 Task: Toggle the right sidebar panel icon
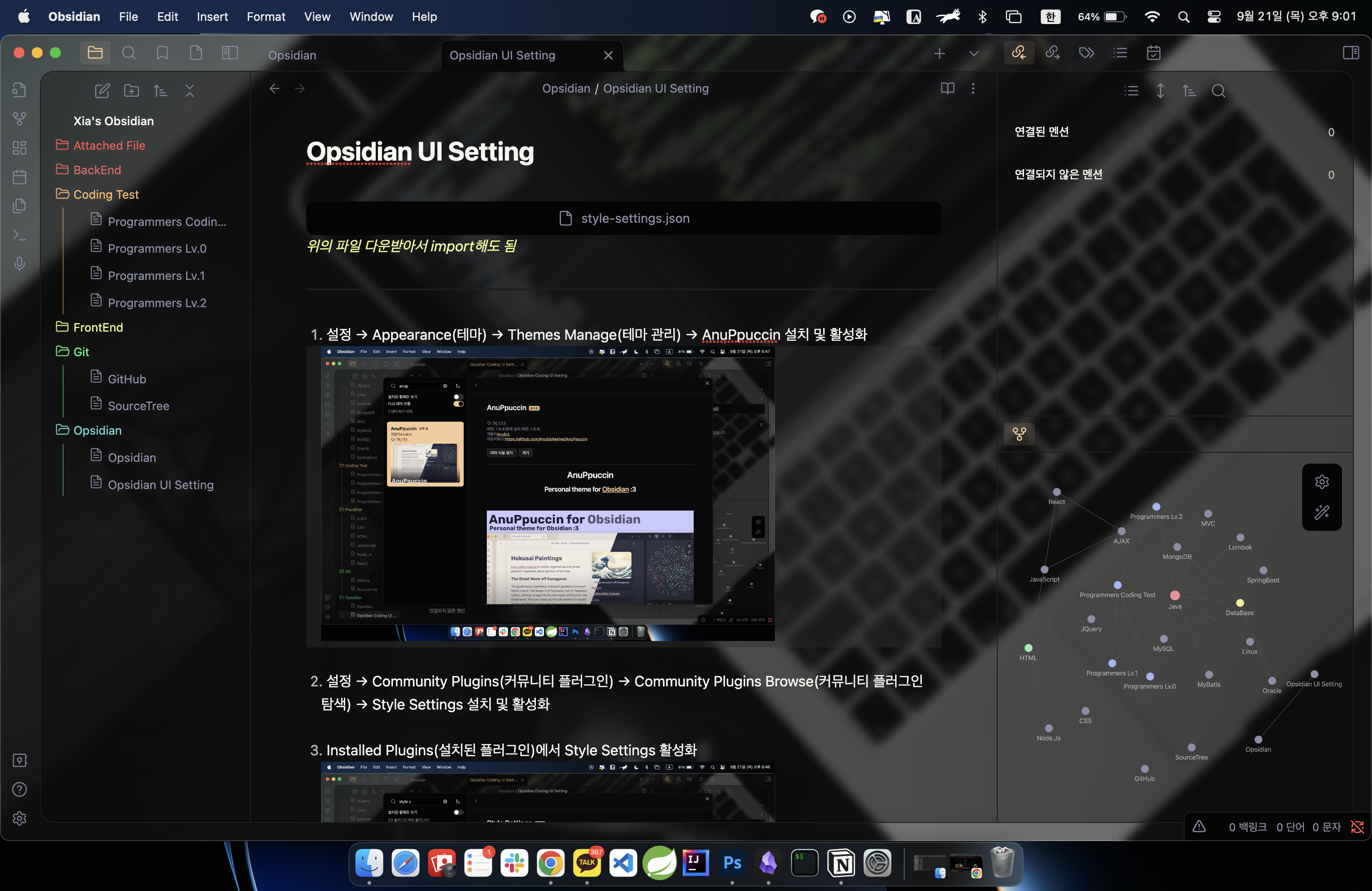pos(1351,53)
